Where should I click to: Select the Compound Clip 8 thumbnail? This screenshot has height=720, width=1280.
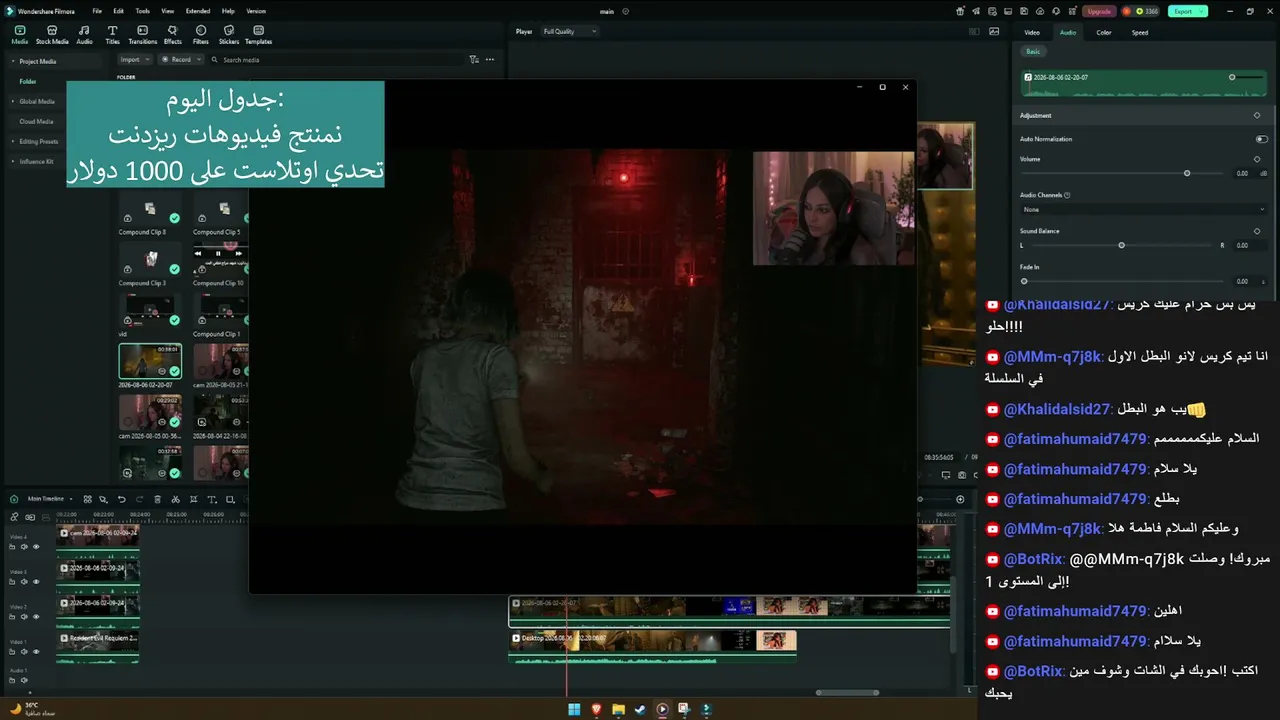tap(150, 209)
